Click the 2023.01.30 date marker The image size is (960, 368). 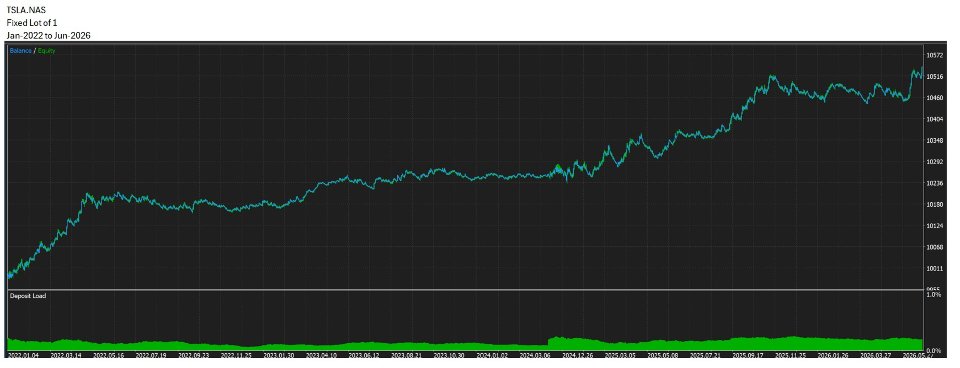click(x=279, y=355)
